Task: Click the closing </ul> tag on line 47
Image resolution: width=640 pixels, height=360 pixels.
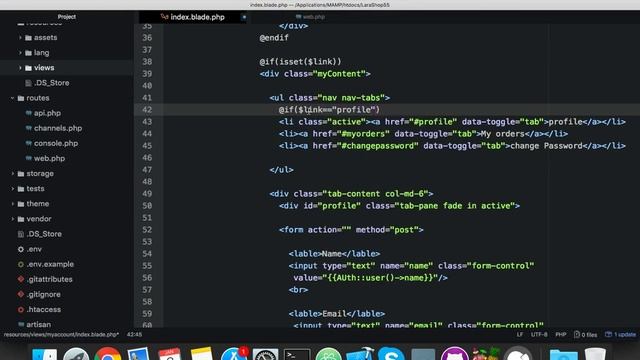Action: [281, 170]
